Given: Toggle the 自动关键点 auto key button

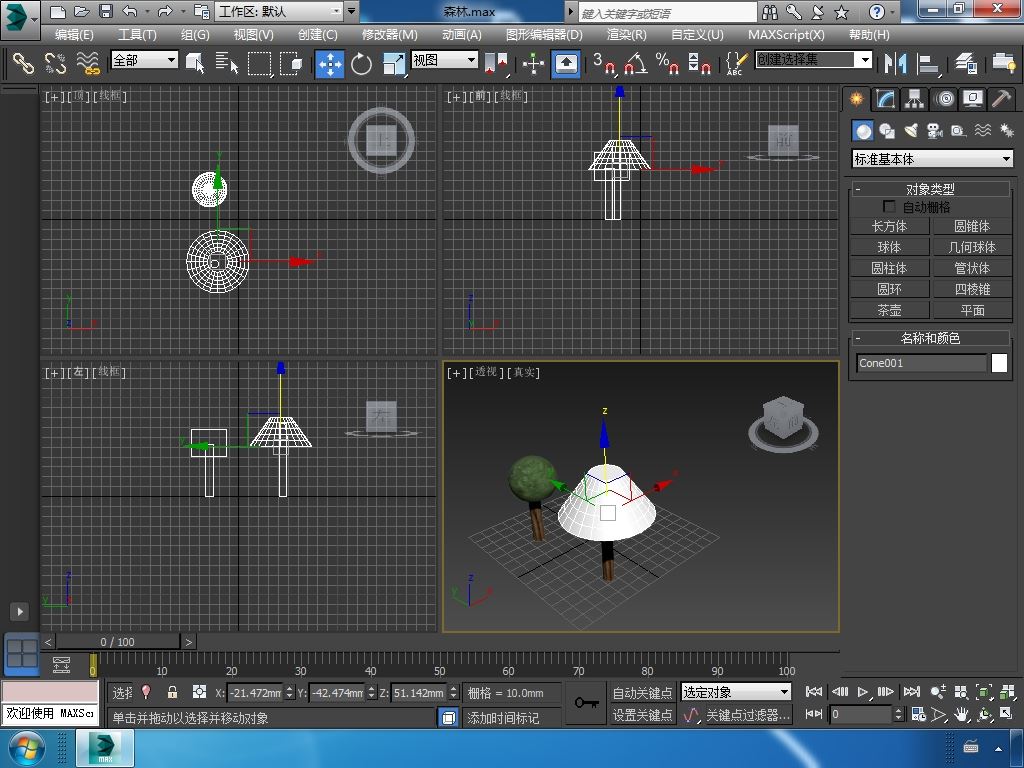Looking at the screenshot, I should pos(642,692).
